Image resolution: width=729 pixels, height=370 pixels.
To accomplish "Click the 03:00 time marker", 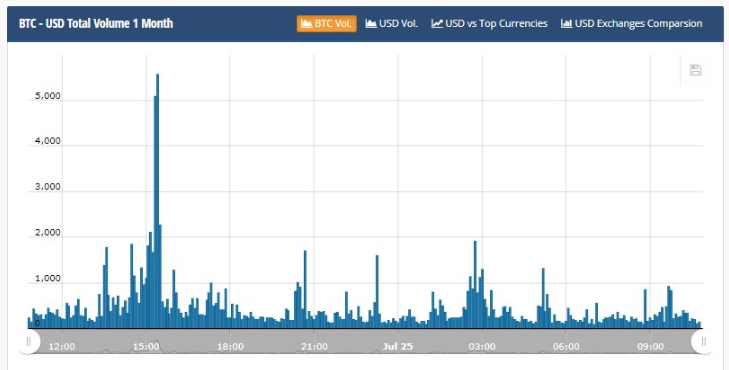I will point(482,347).
